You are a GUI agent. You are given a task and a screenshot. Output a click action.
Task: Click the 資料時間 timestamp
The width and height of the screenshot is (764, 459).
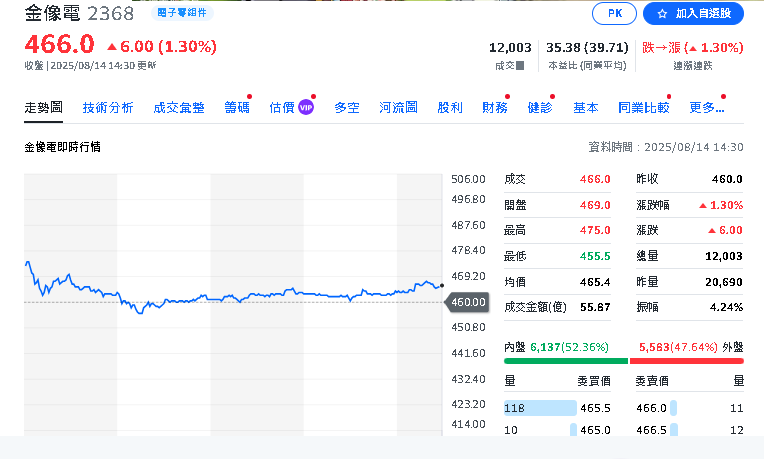666,147
